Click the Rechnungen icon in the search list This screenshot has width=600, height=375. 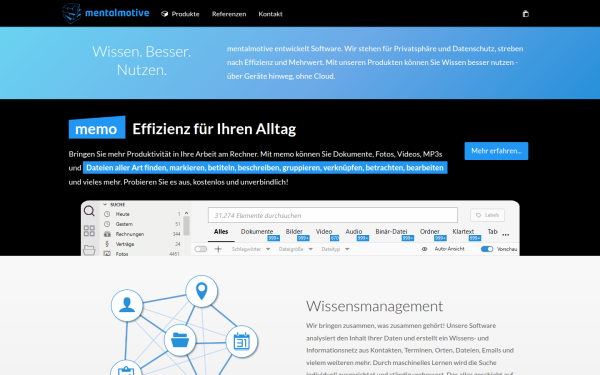(x=107, y=234)
